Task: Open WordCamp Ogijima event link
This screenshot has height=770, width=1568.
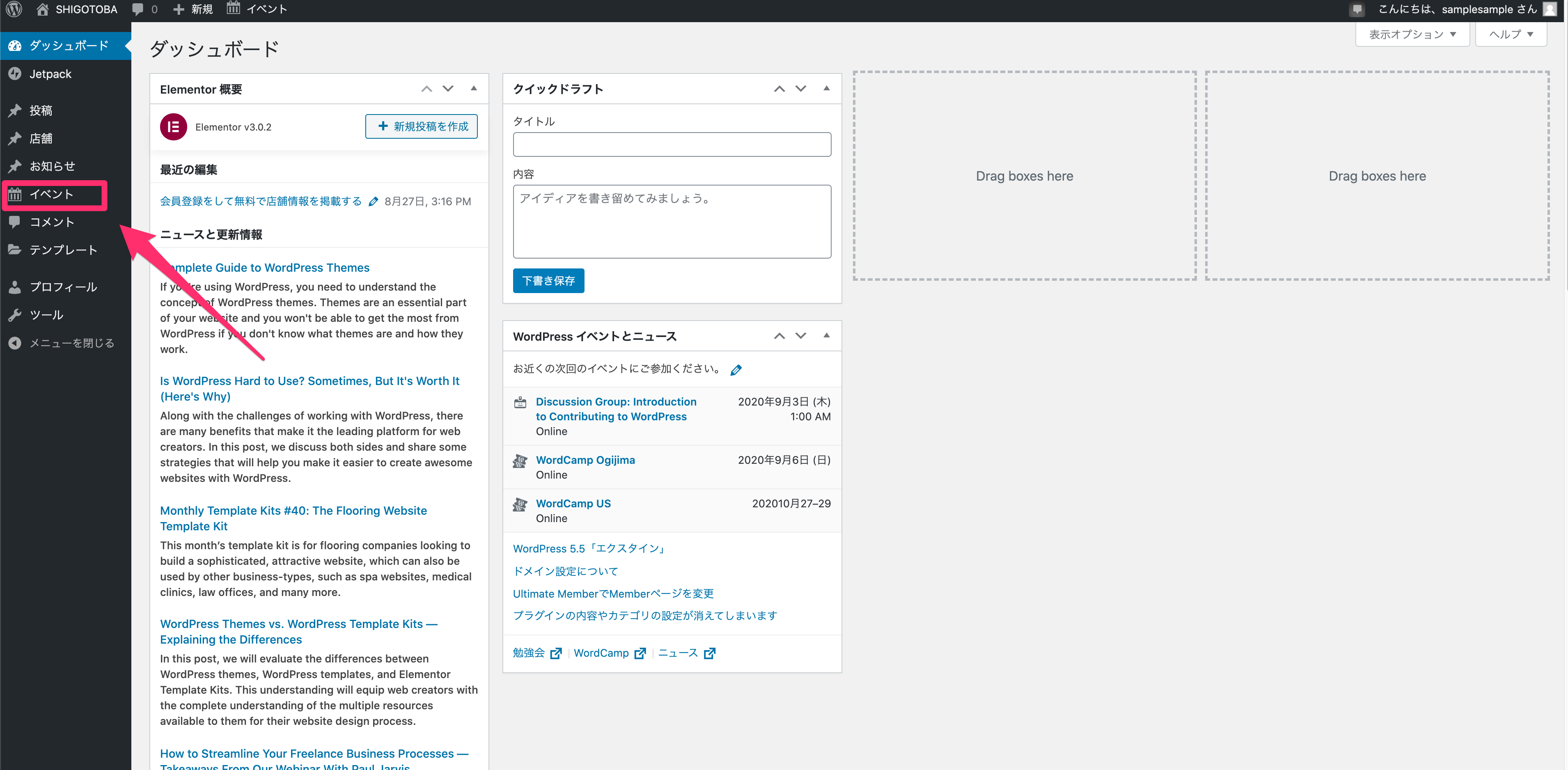Action: point(585,460)
